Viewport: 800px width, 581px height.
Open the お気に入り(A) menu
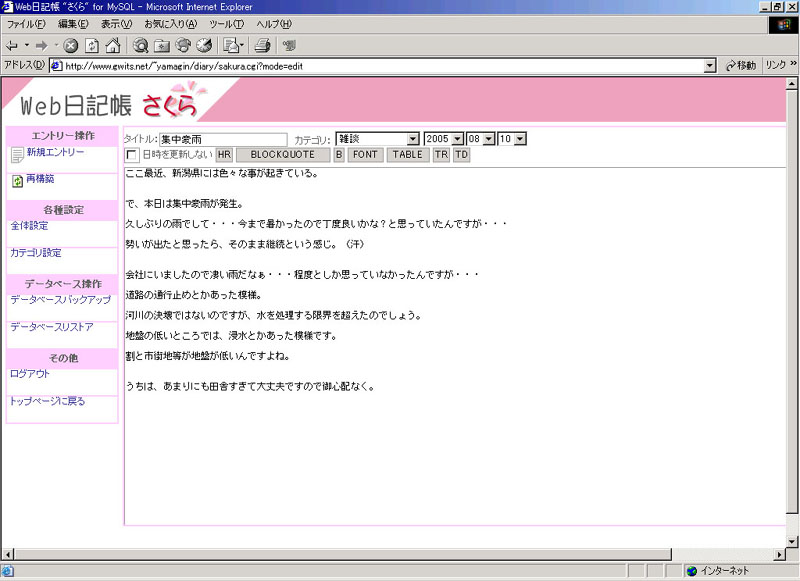(170, 24)
